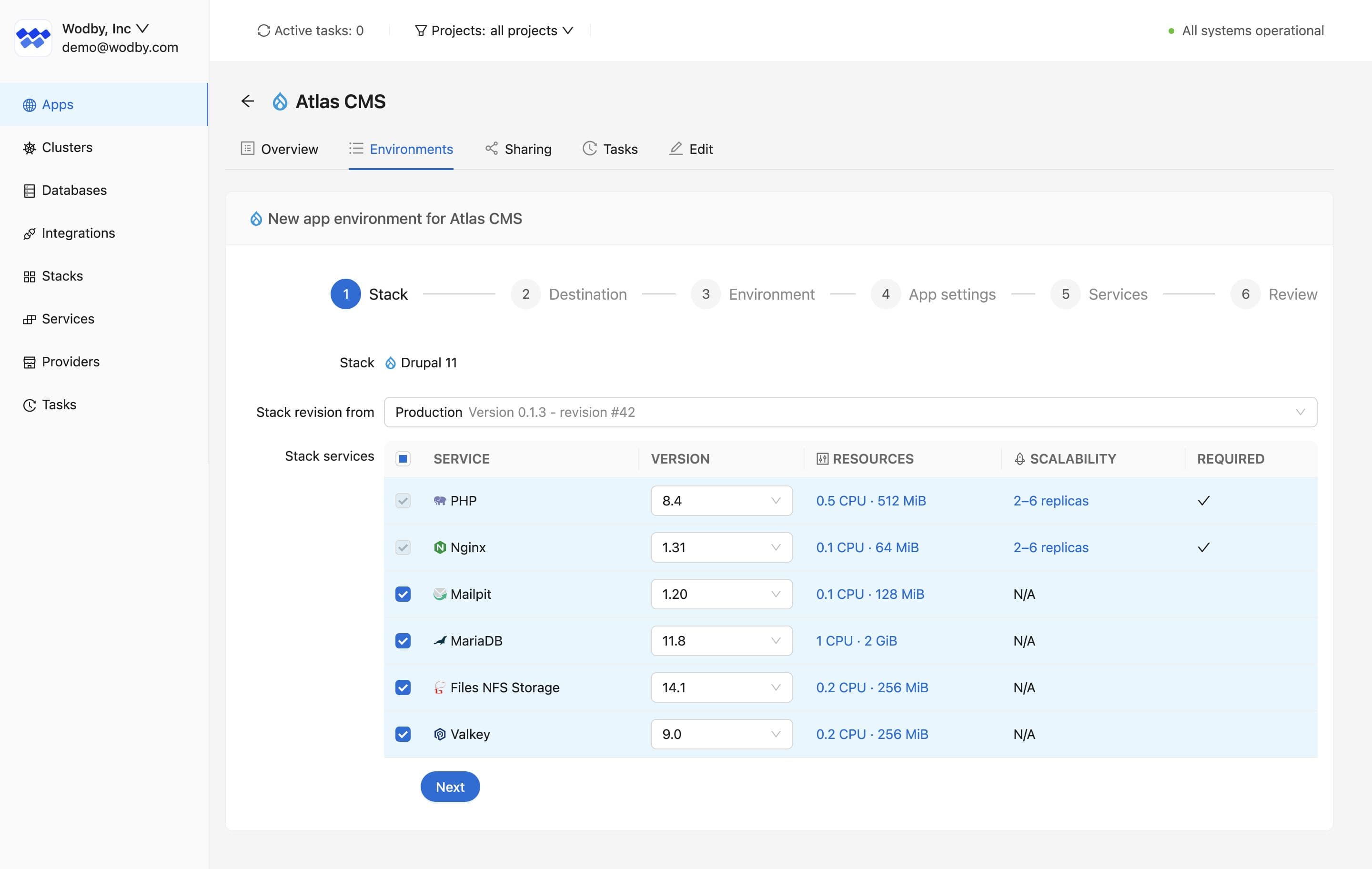Viewport: 1372px width, 869px height.
Task: Open the MariaDB version 11.8 dropdown
Action: 721,640
